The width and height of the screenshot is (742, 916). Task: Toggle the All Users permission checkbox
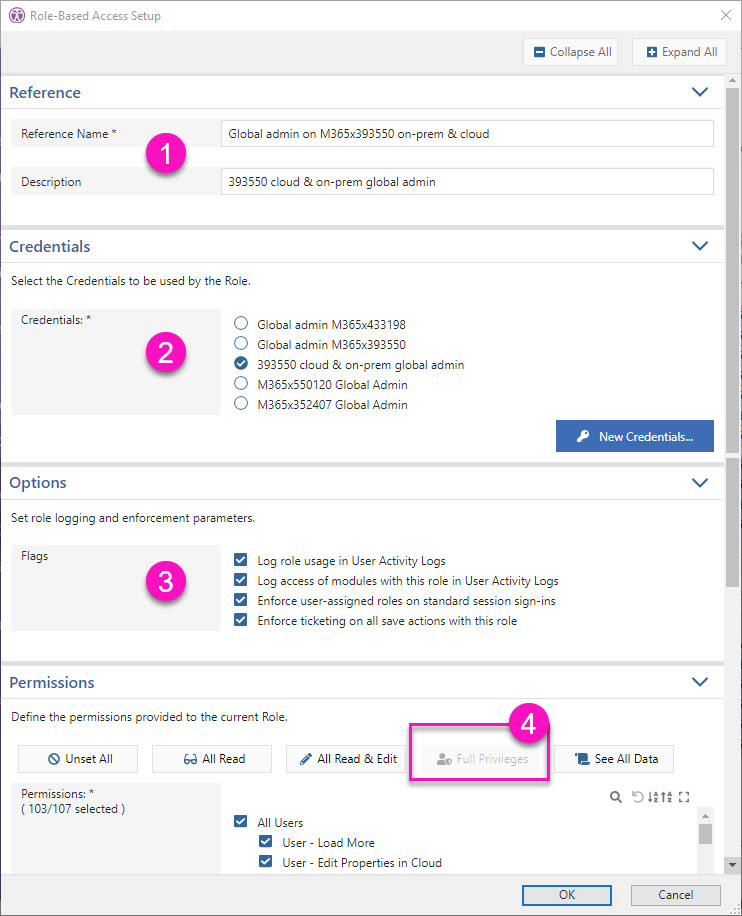click(x=240, y=822)
